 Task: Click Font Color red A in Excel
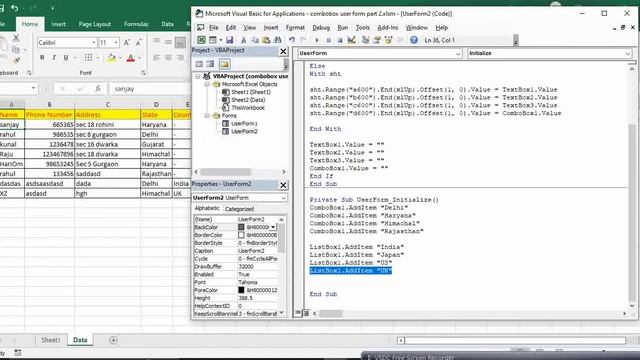(131, 58)
